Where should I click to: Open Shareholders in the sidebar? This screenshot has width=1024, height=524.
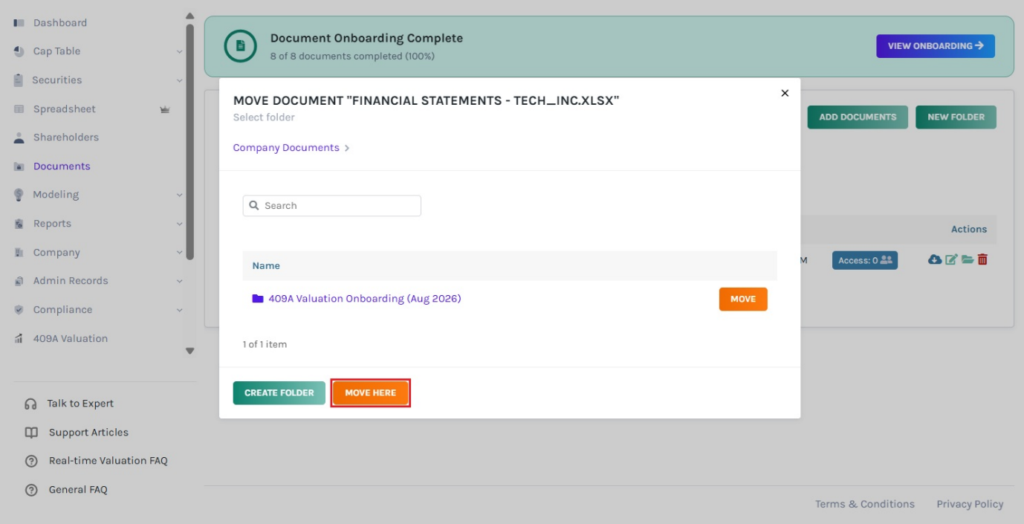click(66, 137)
